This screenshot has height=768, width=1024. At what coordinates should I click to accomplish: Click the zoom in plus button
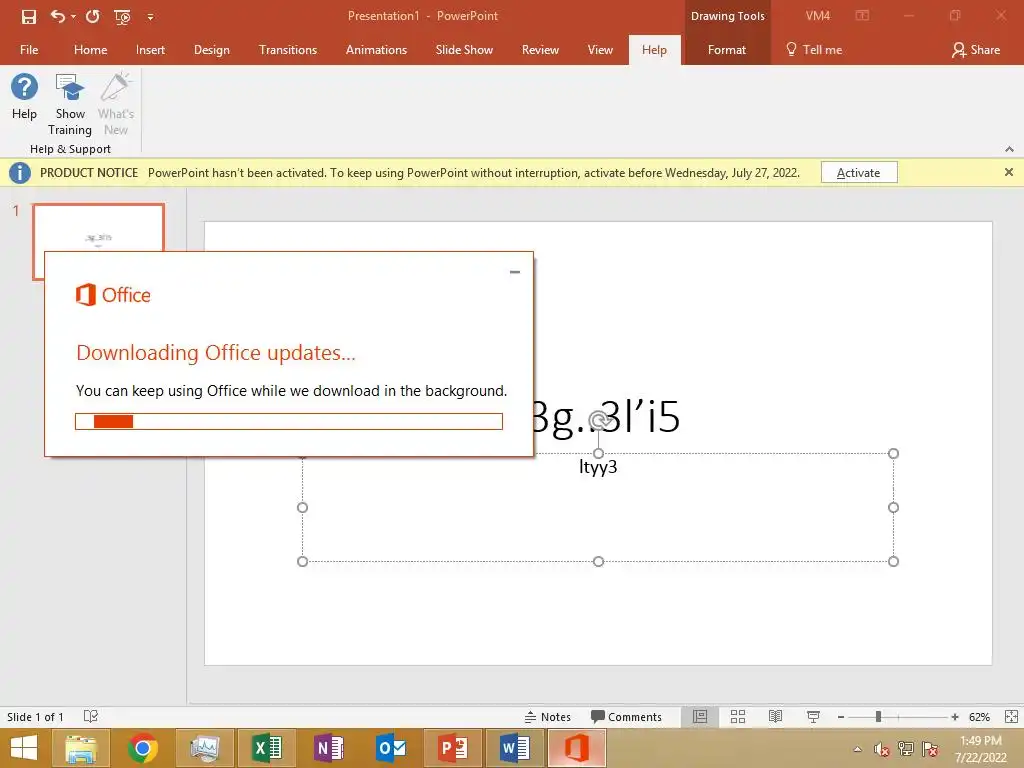pyautogui.click(x=955, y=717)
